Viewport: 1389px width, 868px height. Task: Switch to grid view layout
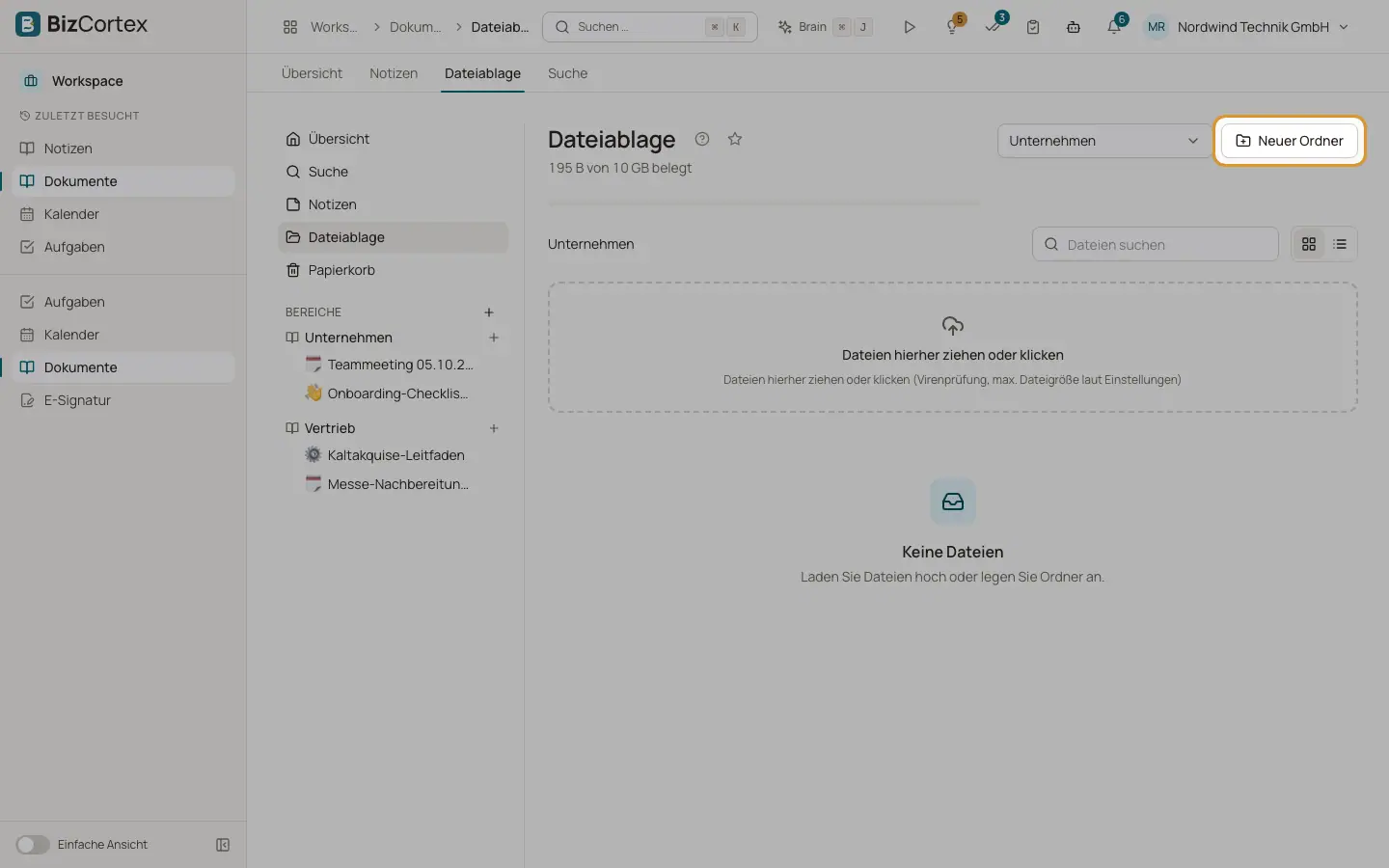pyautogui.click(x=1309, y=244)
